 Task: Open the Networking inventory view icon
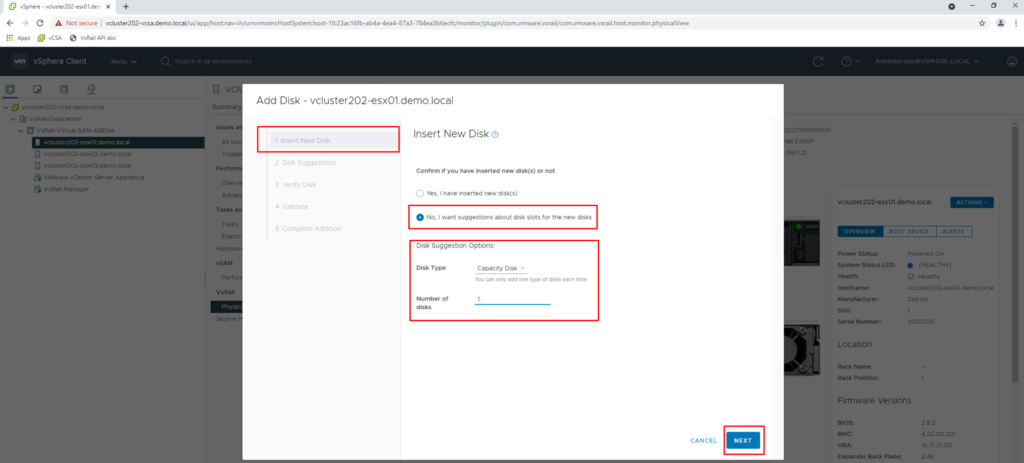pyautogui.click(x=91, y=89)
